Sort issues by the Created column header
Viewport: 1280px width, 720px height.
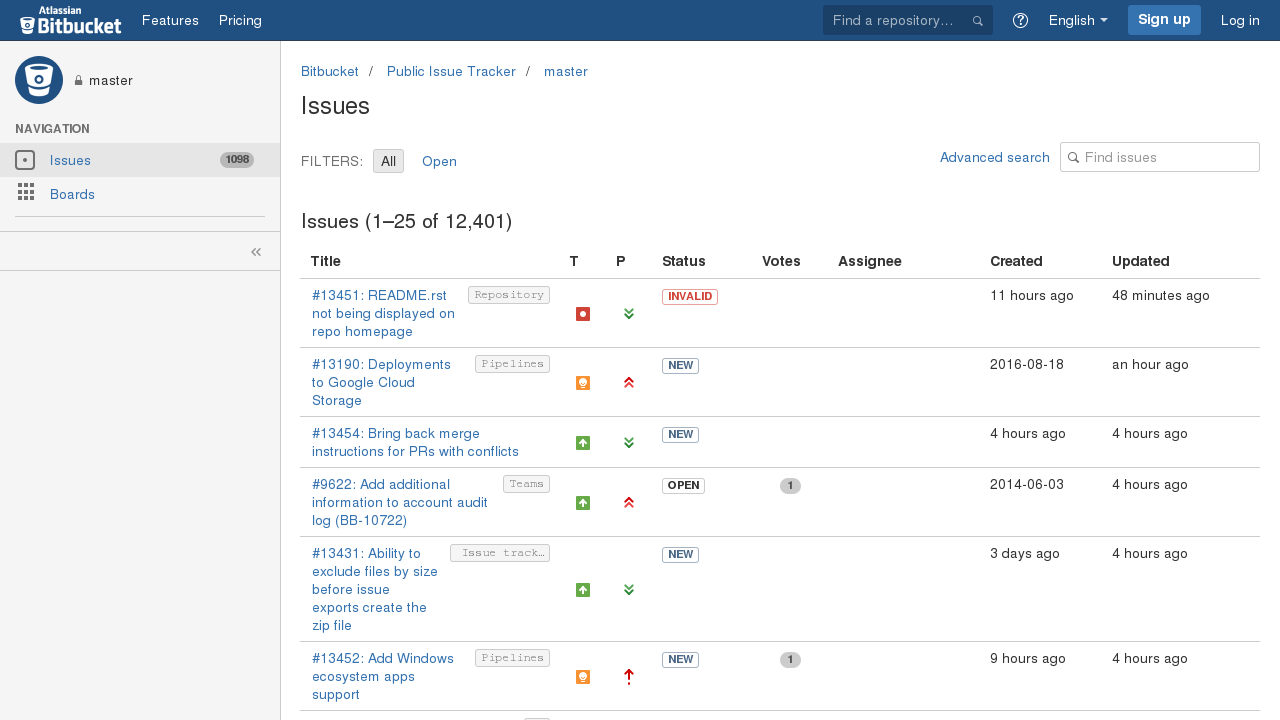1016,261
